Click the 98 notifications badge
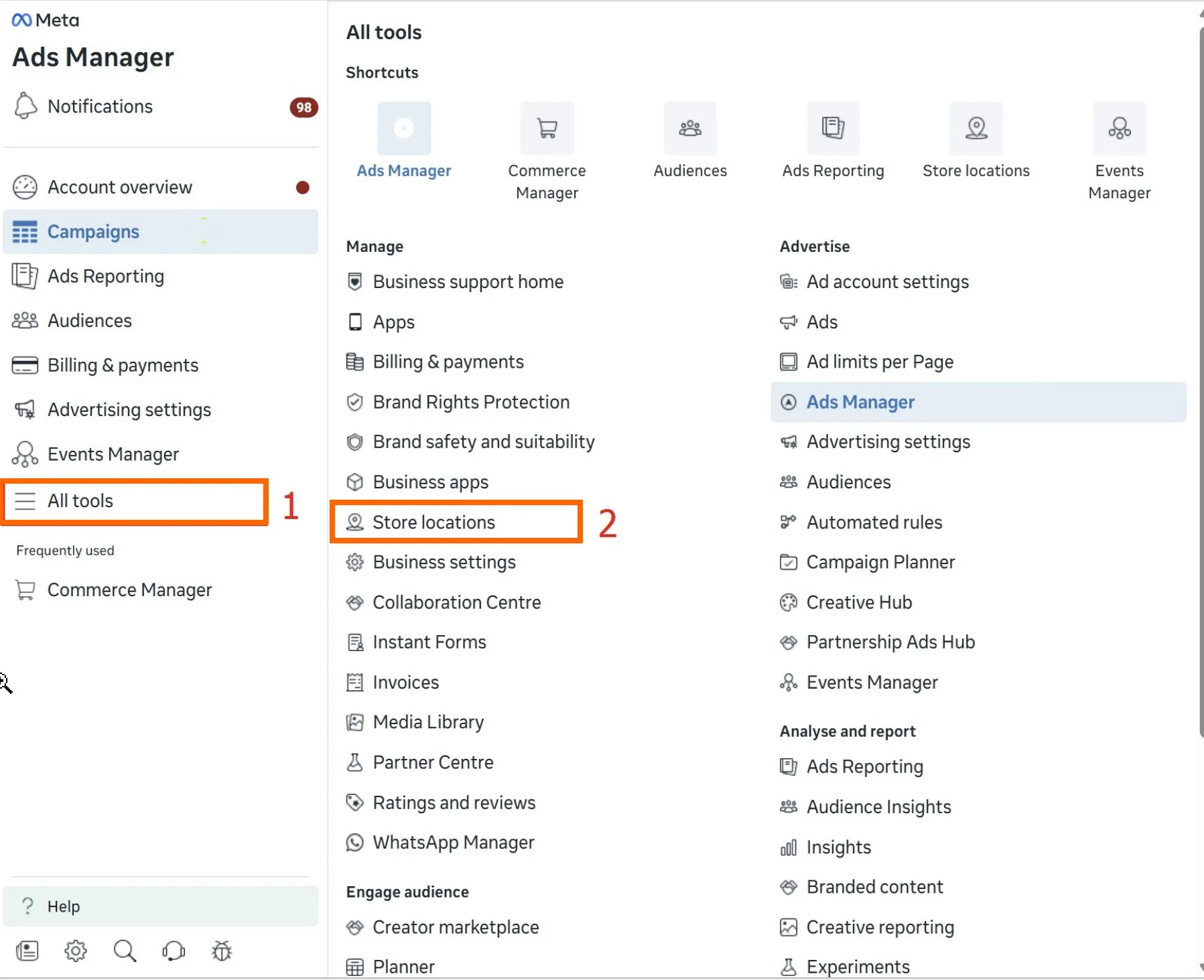 304,107
